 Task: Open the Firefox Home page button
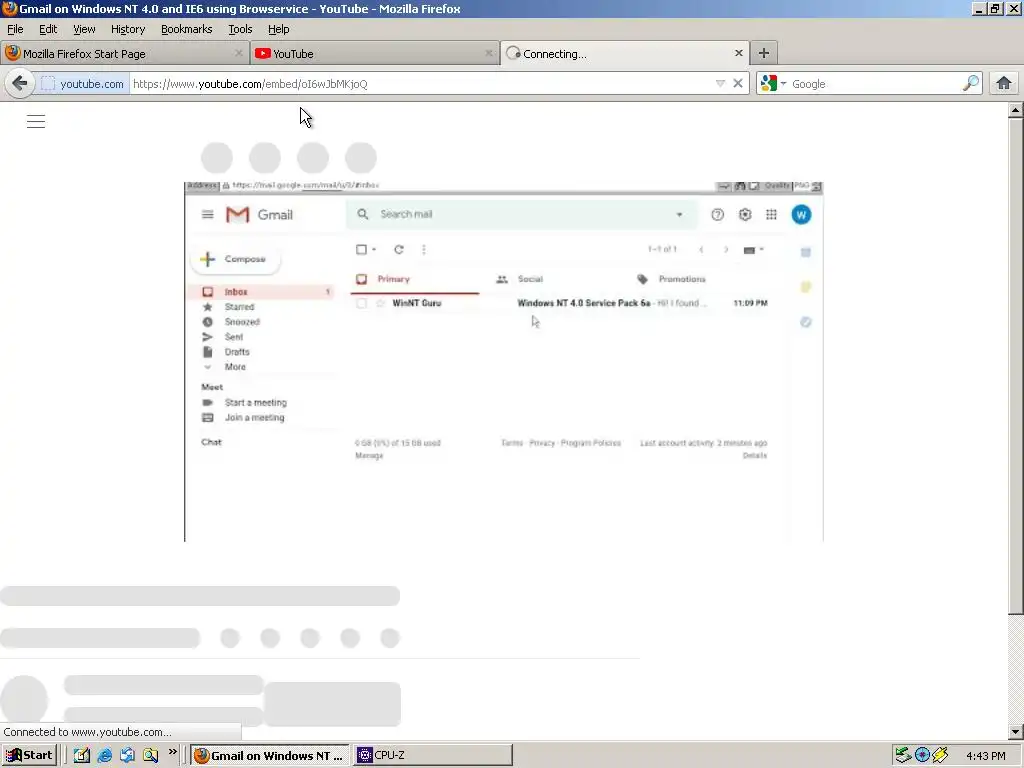(1004, 84)
